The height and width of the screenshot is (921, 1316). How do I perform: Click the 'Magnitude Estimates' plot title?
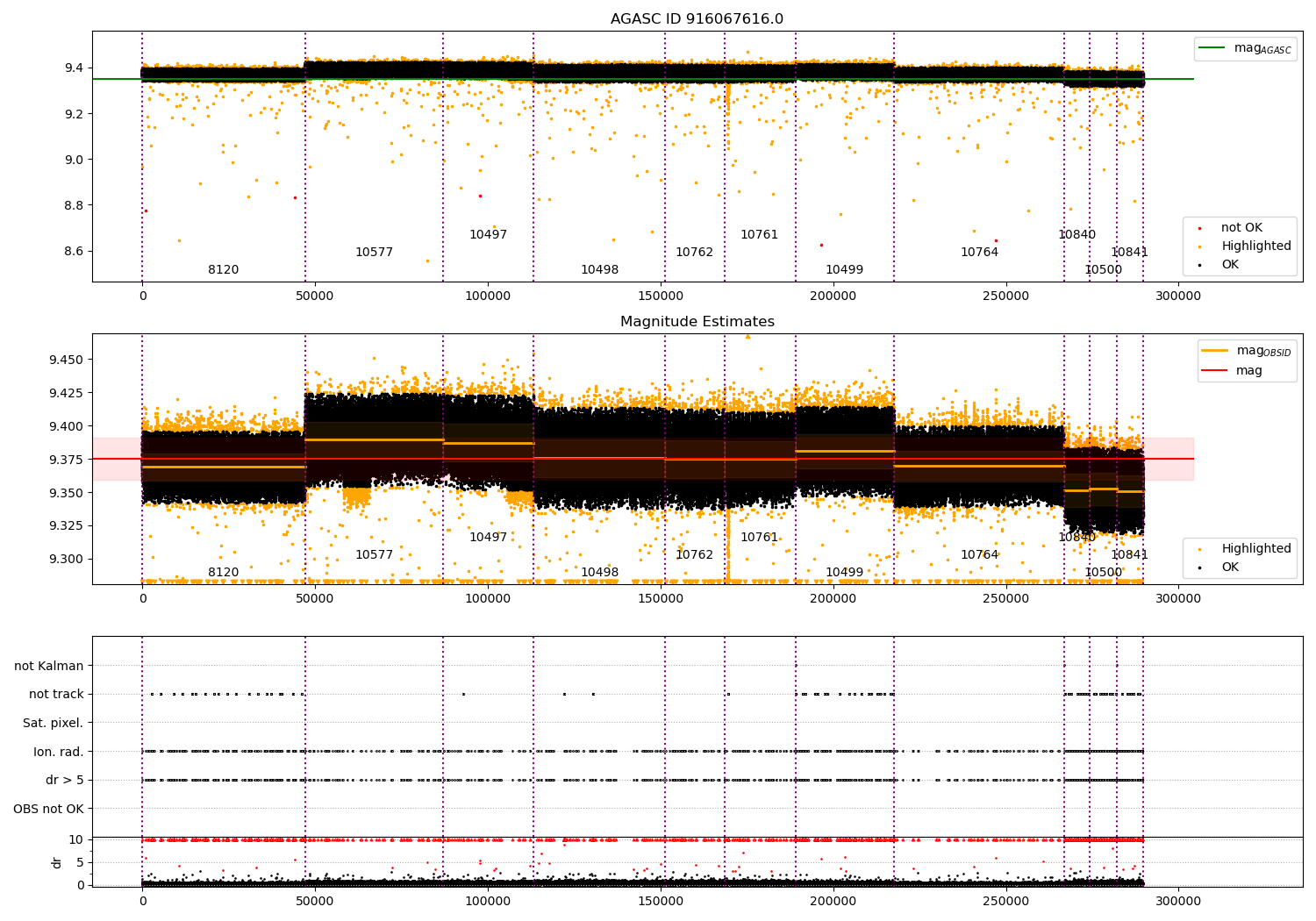click(697, 322)
